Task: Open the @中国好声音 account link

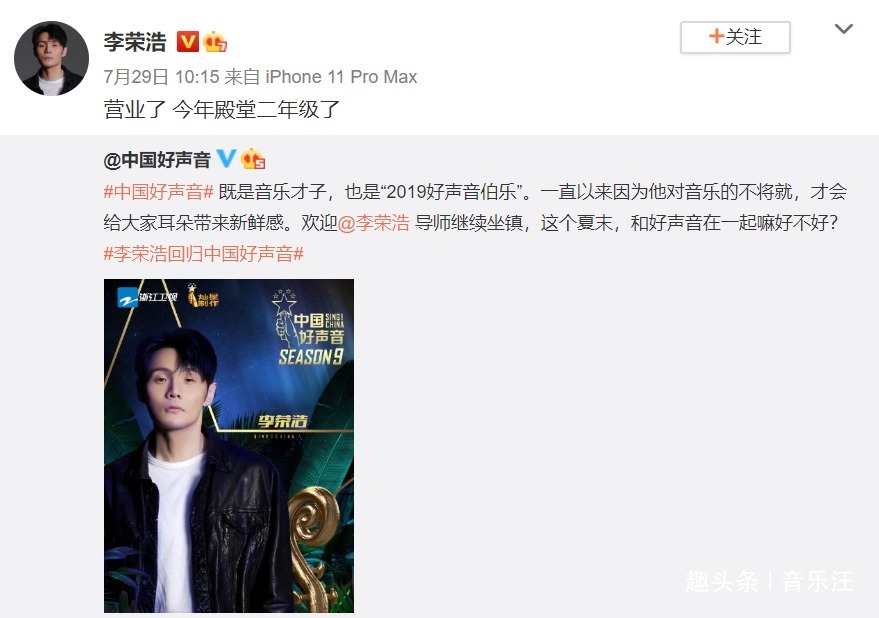Action: (x=157, y=160)
